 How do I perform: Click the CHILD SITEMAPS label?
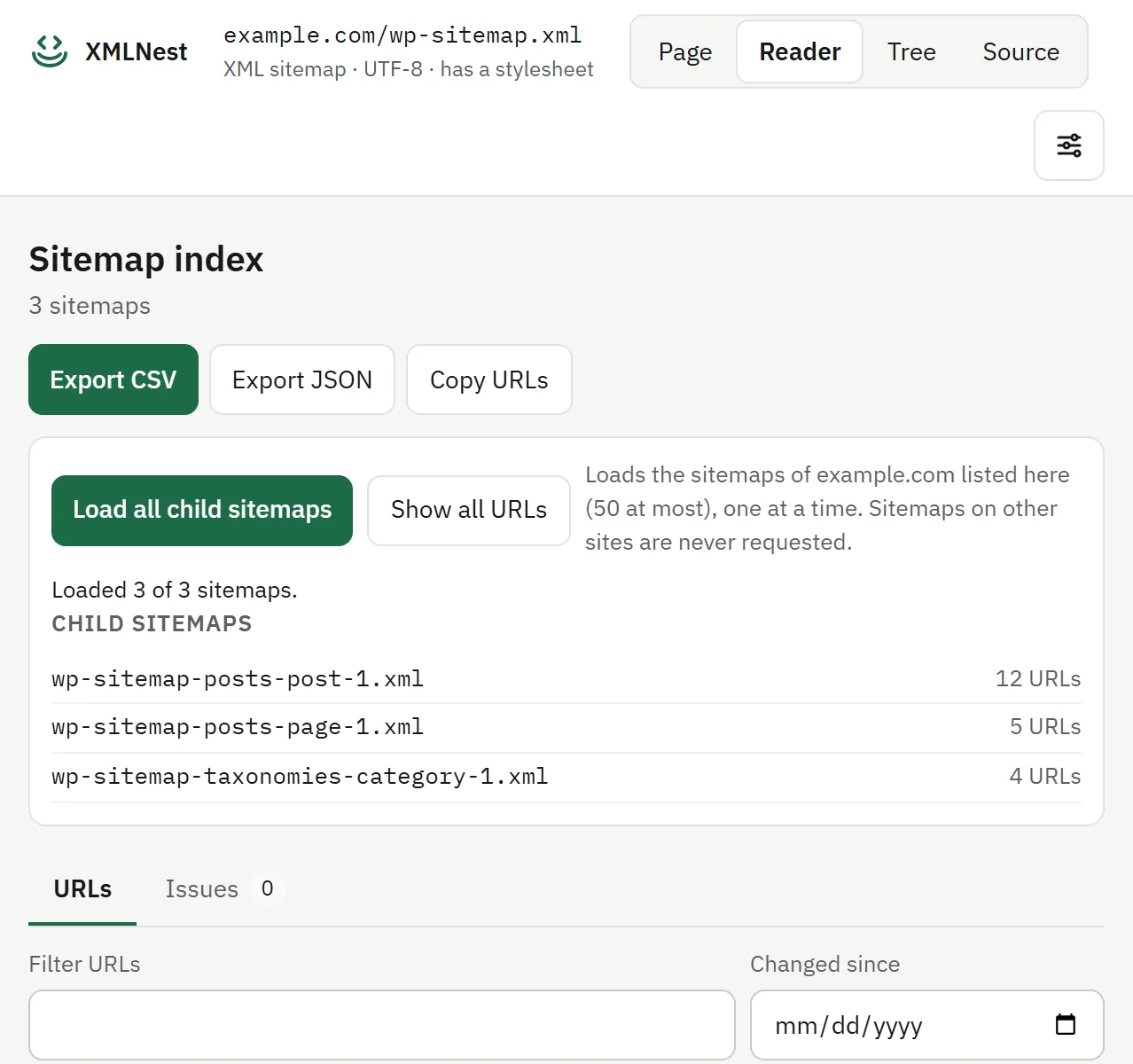click(152, 624)
